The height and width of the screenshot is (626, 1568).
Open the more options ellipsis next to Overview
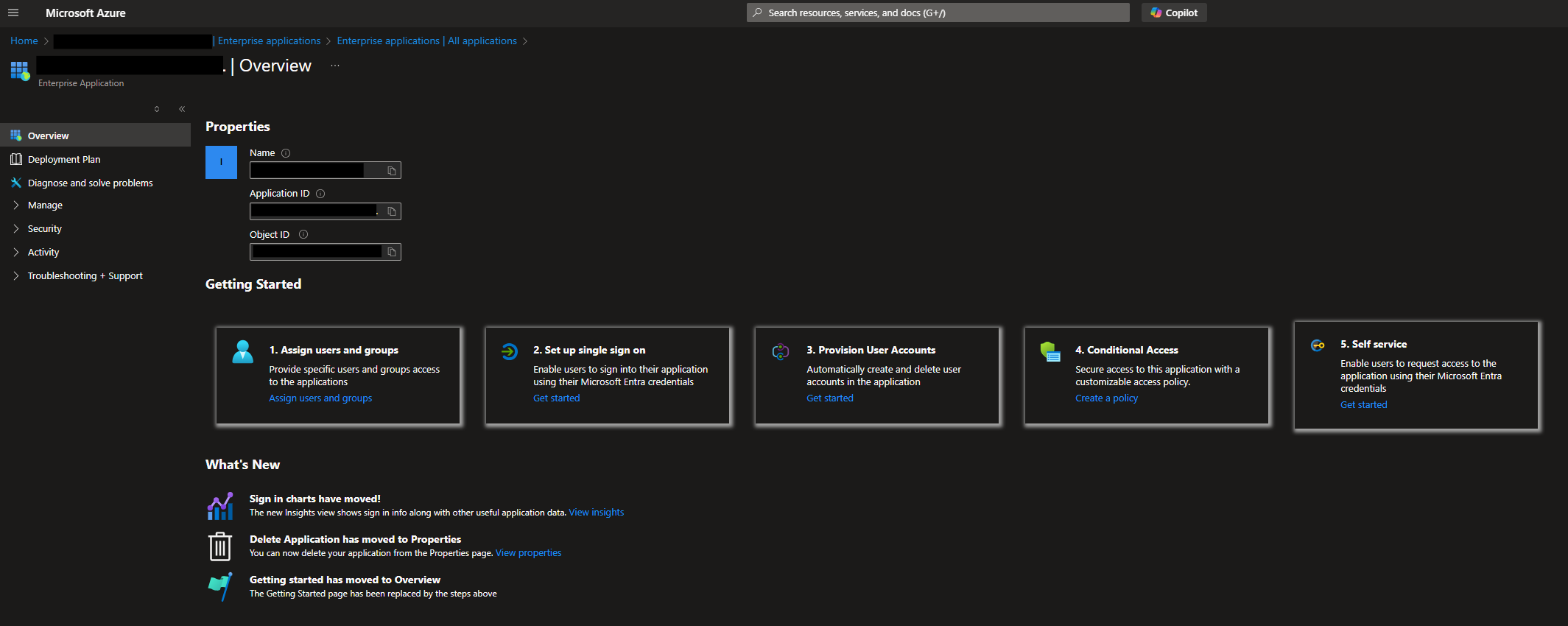point(335,66)
